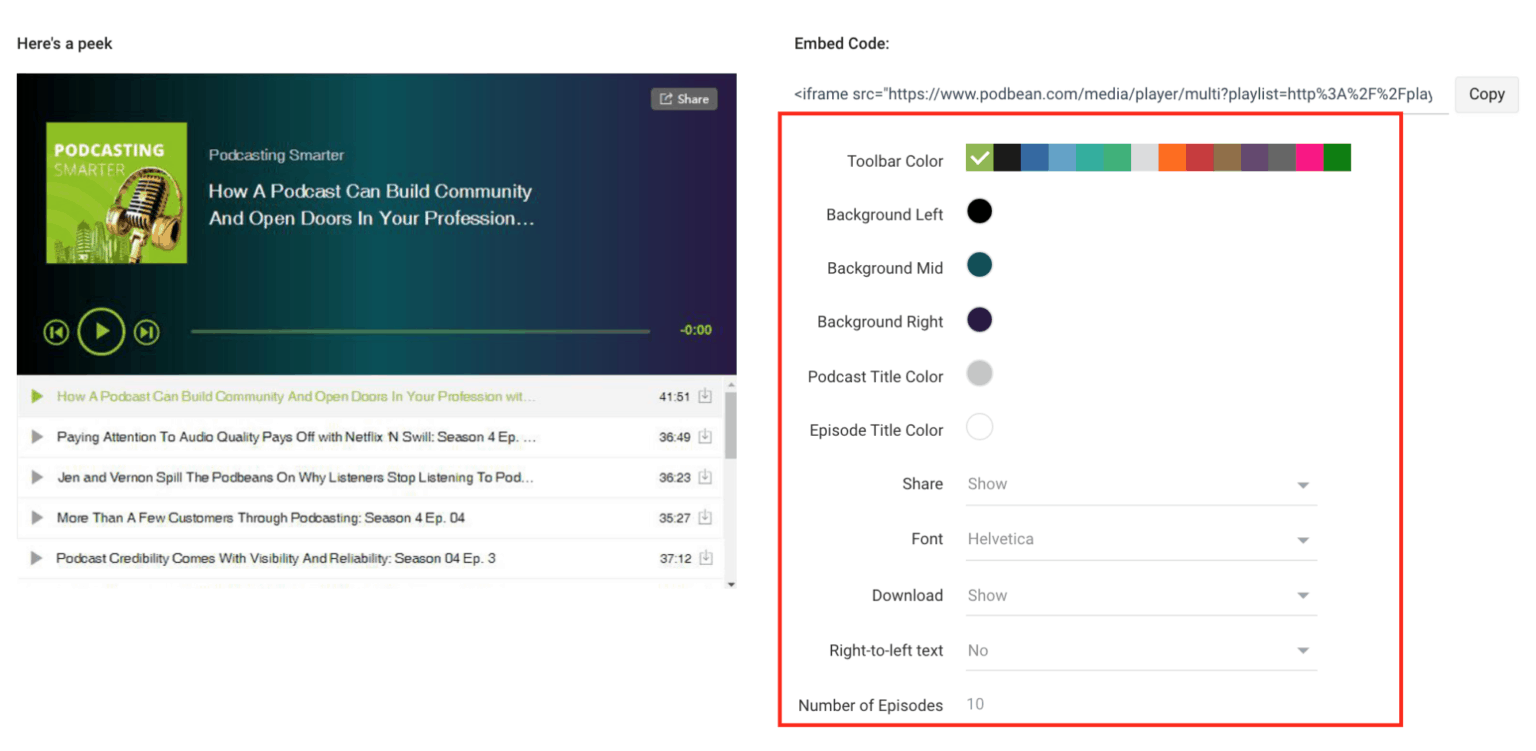Change the Episode Title Color
The width and height of the screenshot is (1536, 751).
[x=979, y=426]
